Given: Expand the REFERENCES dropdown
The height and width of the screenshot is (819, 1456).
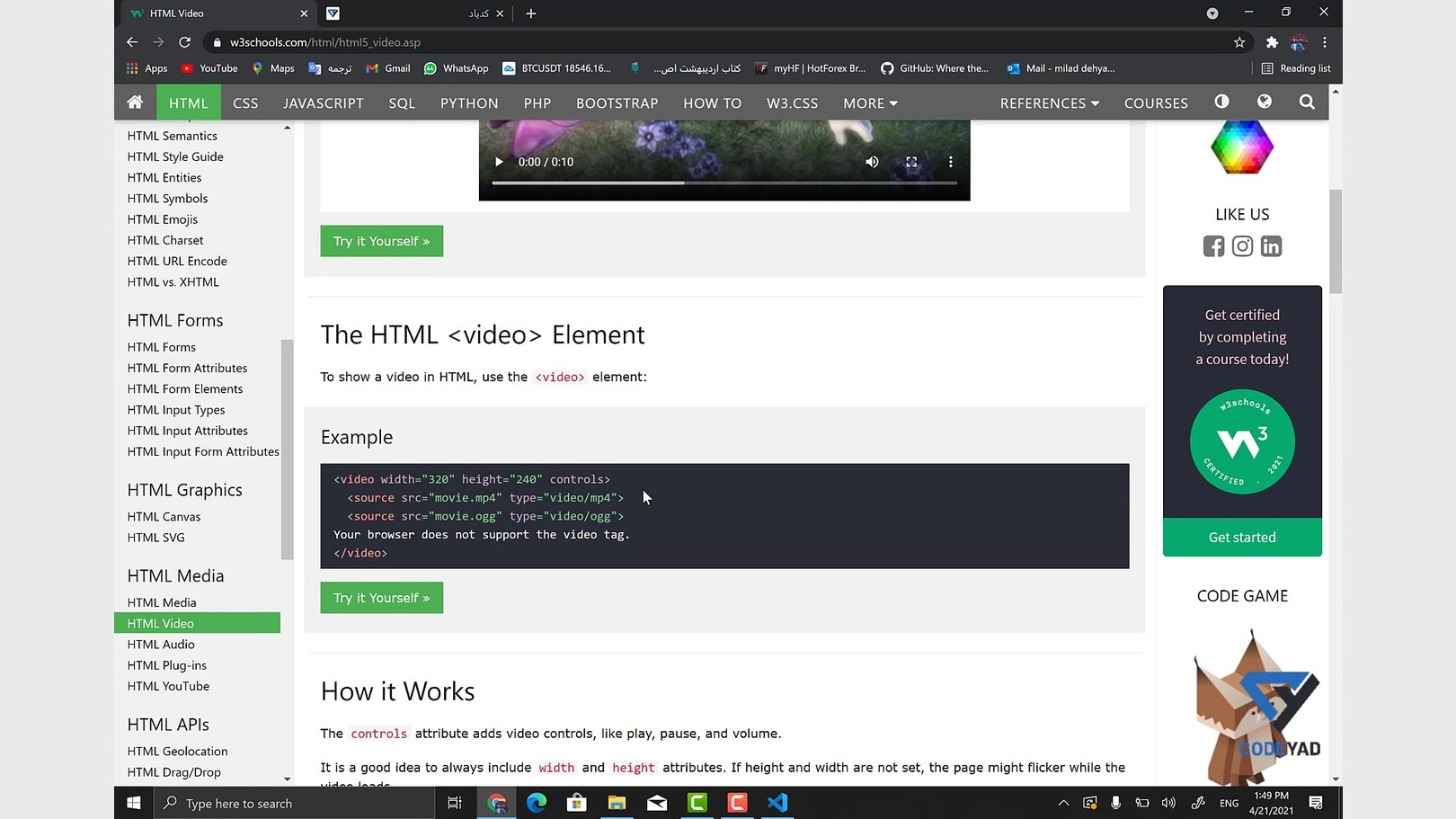Looking at the screenshot, I should (x=1050, y=103).
